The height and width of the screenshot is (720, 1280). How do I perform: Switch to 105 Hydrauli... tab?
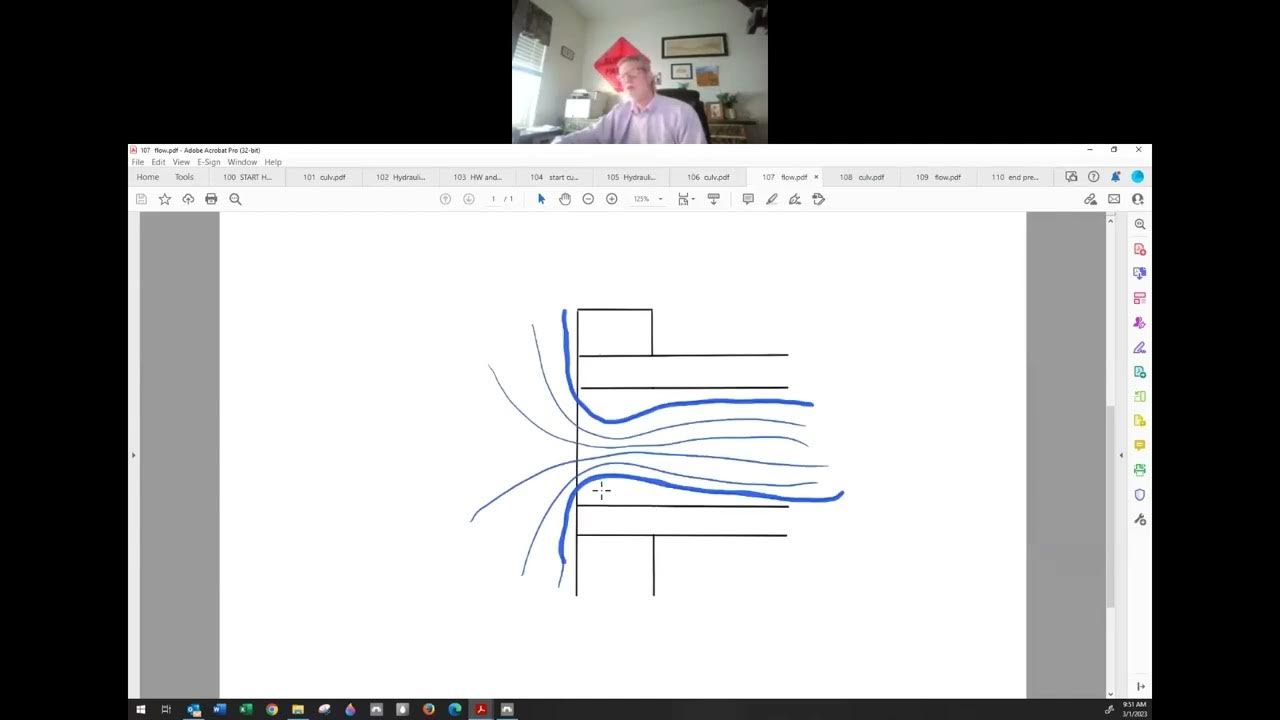tap(630, 177)
